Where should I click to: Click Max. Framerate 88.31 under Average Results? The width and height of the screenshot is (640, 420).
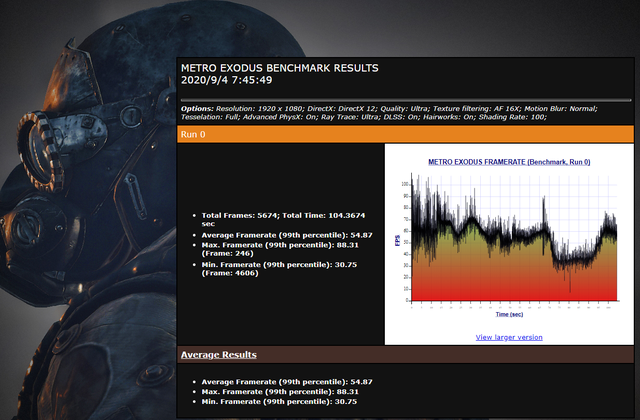pyautogui.click(x=280, y=392)
